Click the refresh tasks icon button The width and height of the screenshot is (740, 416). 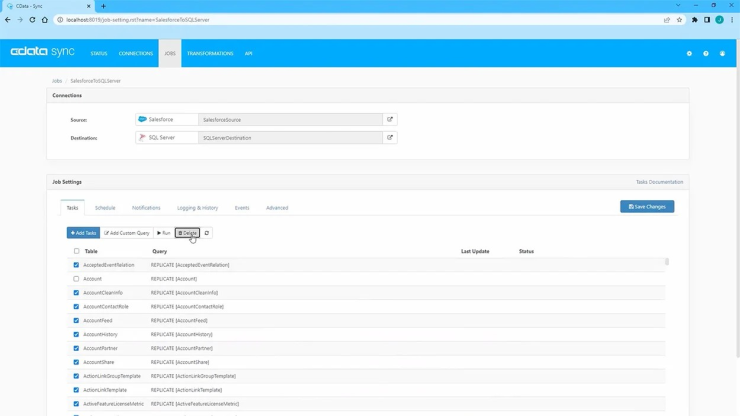pos(207,233)
